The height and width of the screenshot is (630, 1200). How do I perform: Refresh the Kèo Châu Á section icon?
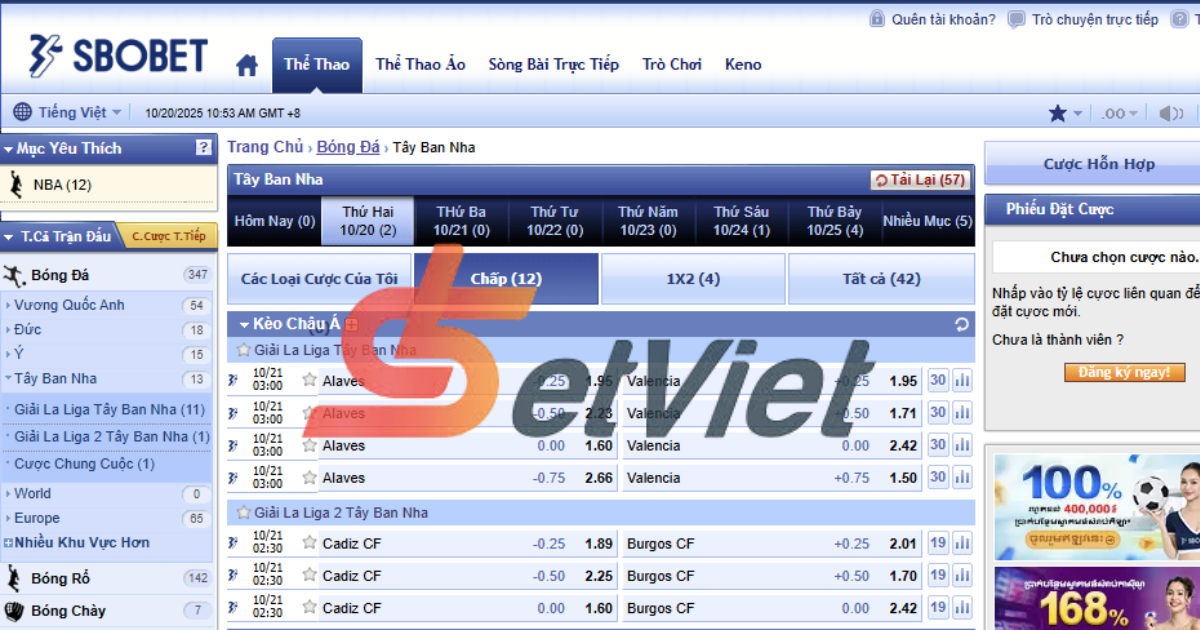962,324
